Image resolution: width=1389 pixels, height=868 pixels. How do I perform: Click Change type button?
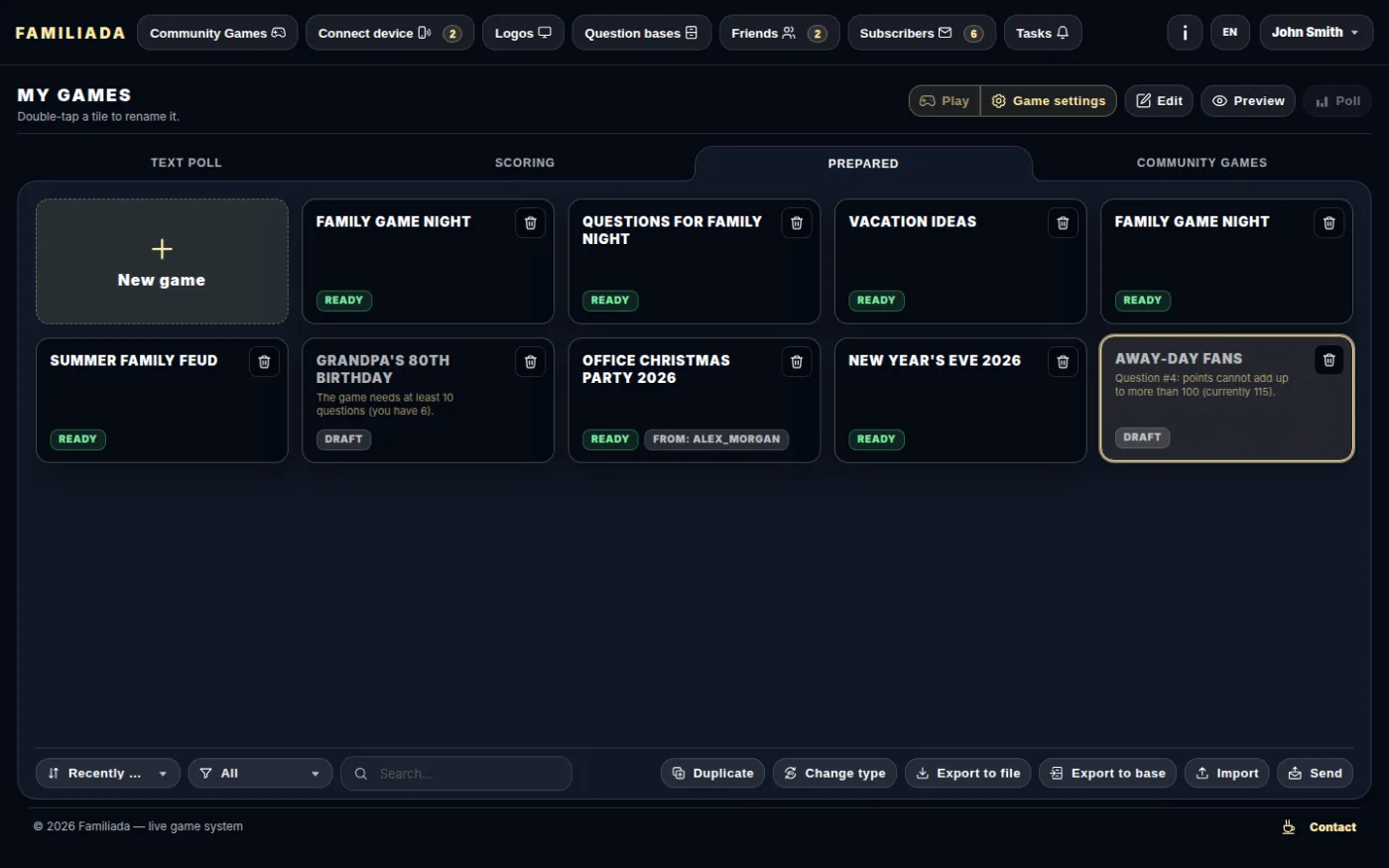tap(835, 774)
